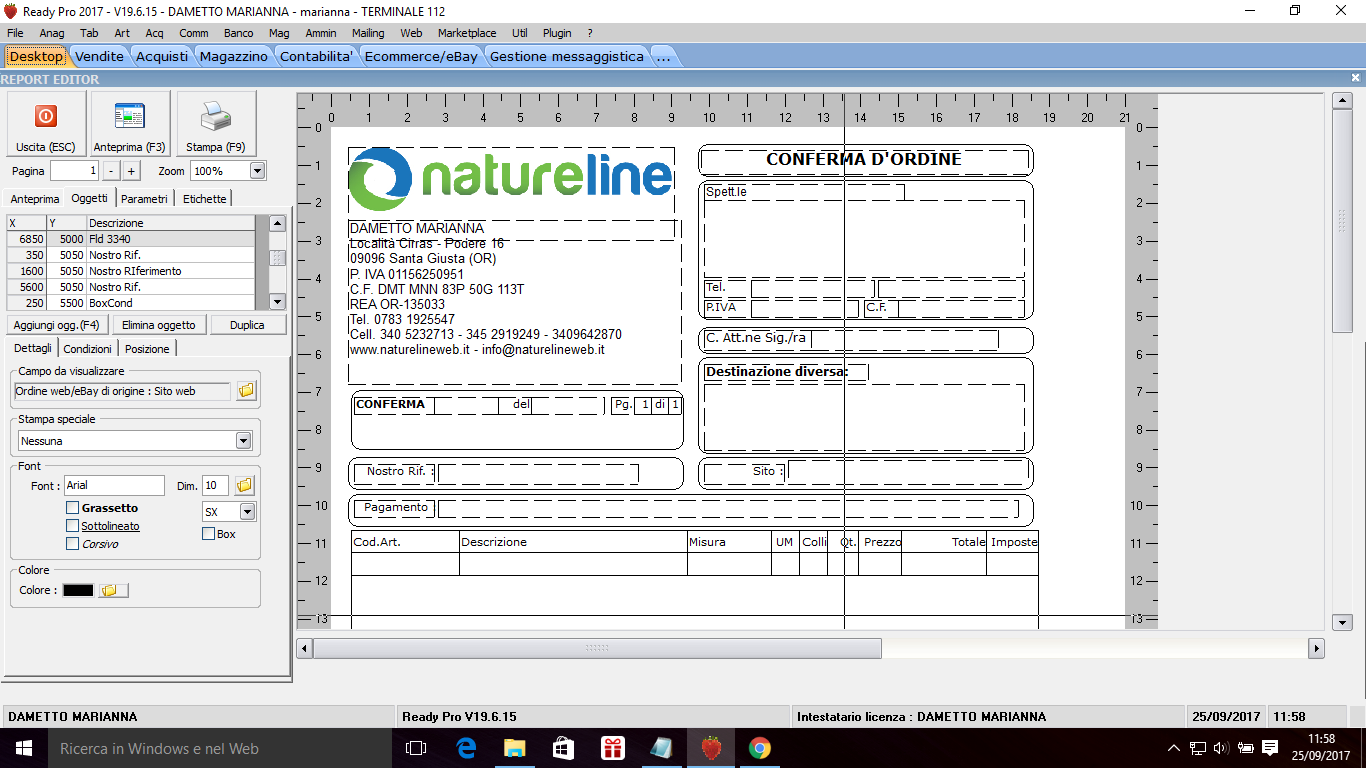Launch Microsoft Edge from the taskbar

point(466,748)
